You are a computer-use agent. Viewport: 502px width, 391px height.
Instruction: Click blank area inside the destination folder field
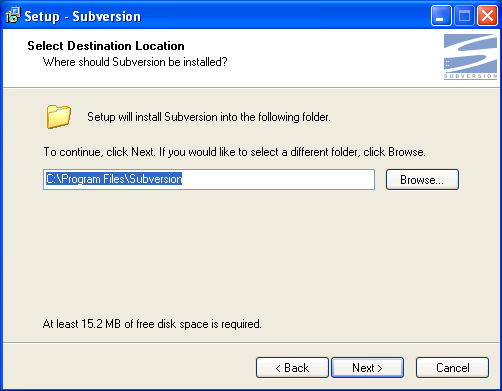click(x=278, y=179)
